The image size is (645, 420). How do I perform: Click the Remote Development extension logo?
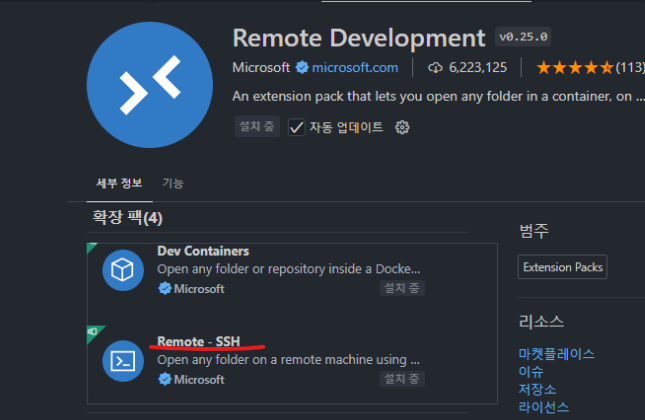pyautogui.click(x=150, y=85)
